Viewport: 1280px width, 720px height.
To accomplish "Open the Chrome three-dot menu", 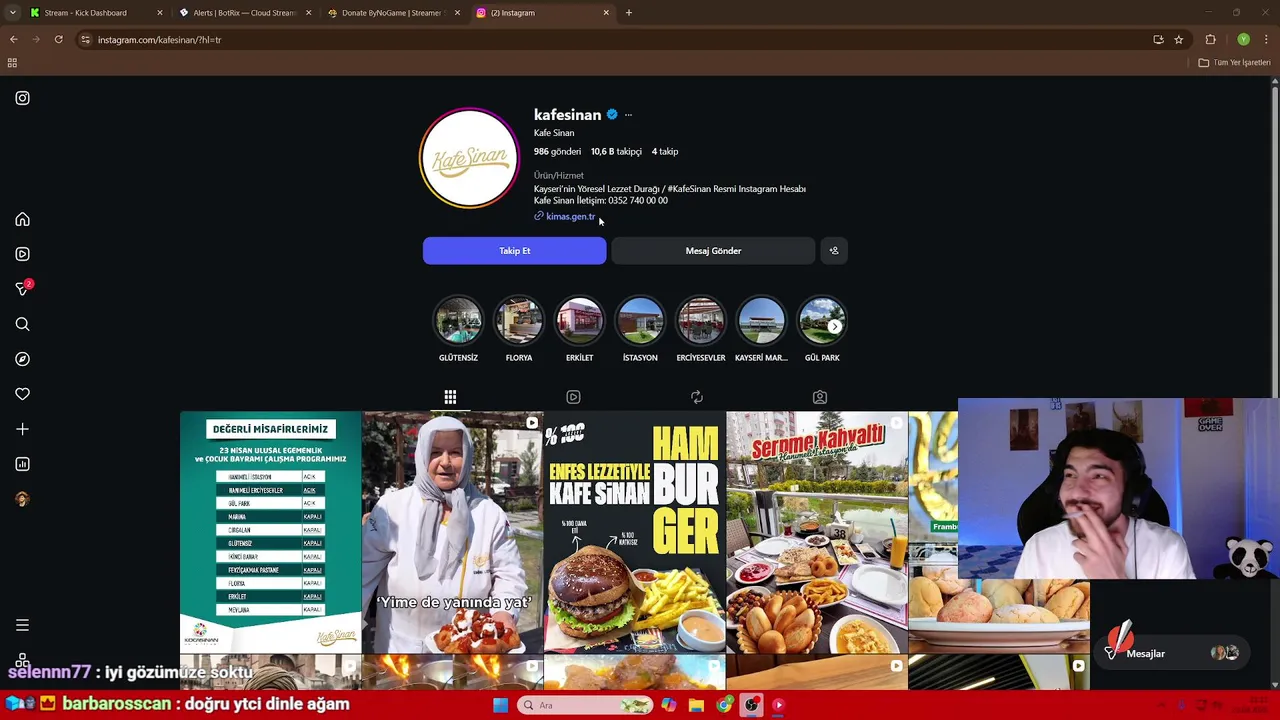I will point(1267,40).
